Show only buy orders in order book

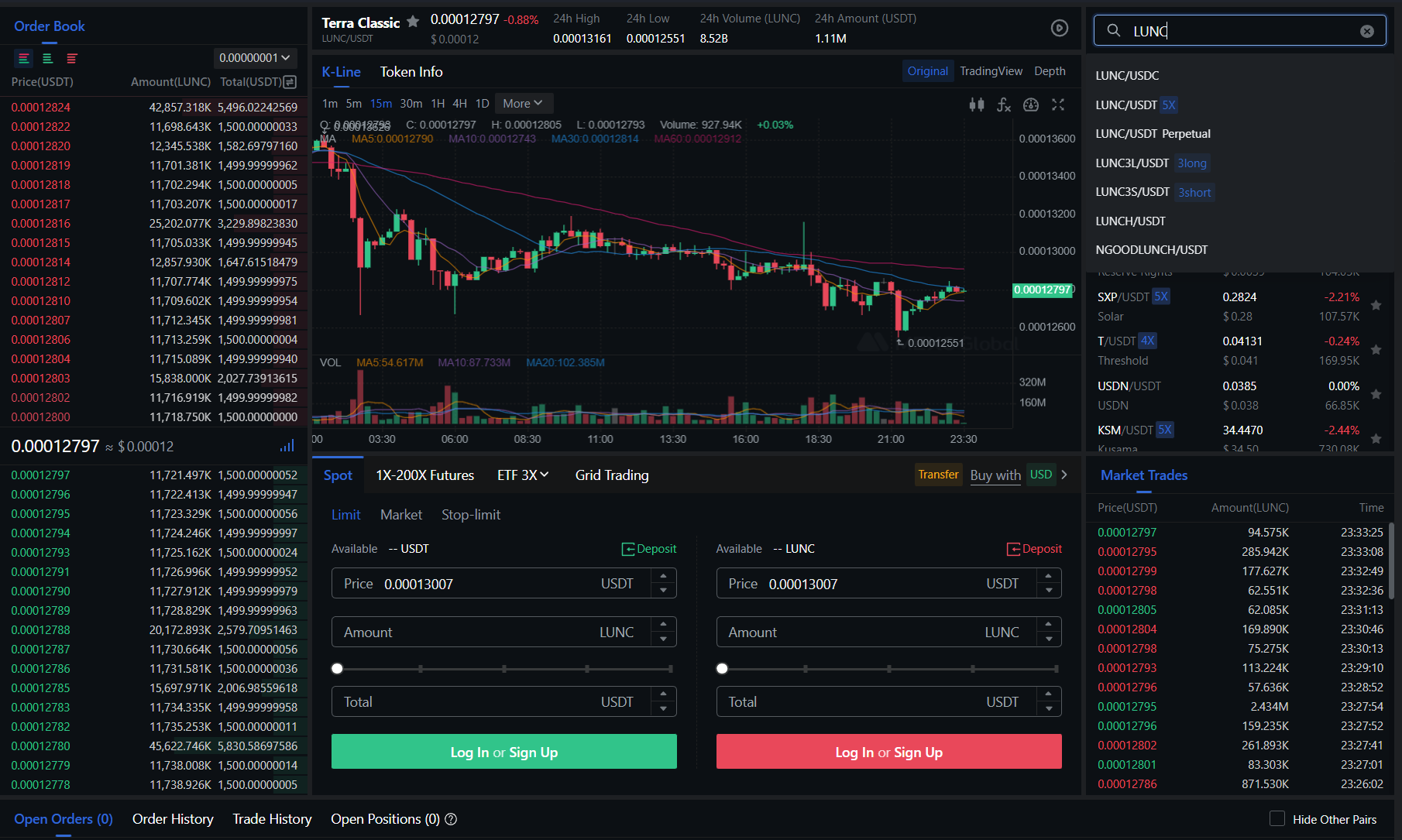(47, 58)
